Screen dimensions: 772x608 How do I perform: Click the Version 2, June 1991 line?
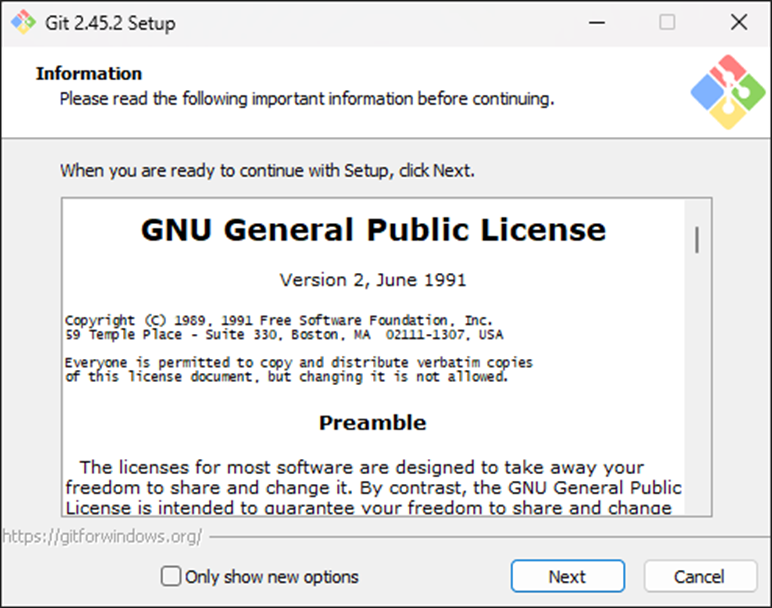(x=372, y=280)
